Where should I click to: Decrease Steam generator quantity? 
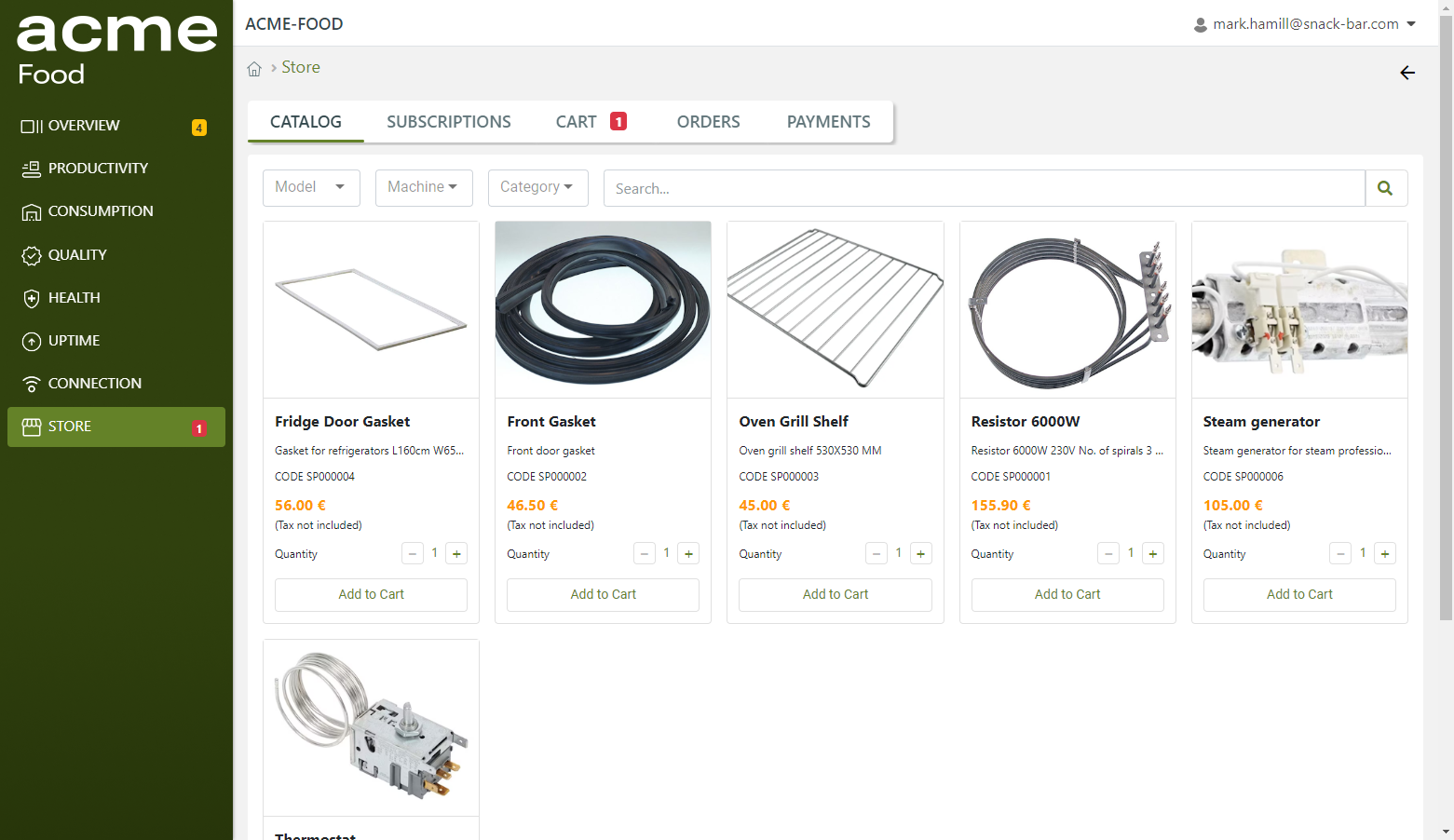[x=1340, y=554]
